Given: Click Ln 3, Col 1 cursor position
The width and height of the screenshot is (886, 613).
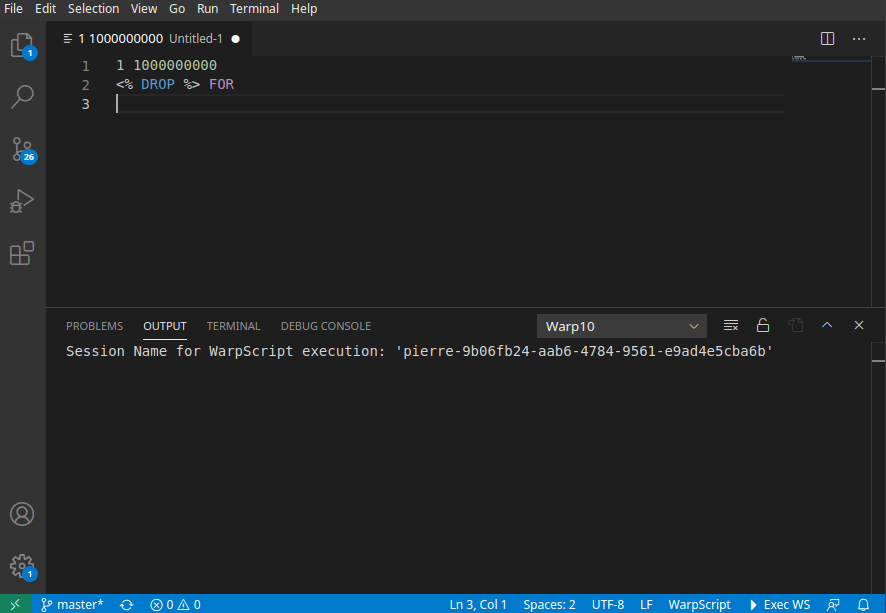Looking at the screenshot, I should (478, 604).
